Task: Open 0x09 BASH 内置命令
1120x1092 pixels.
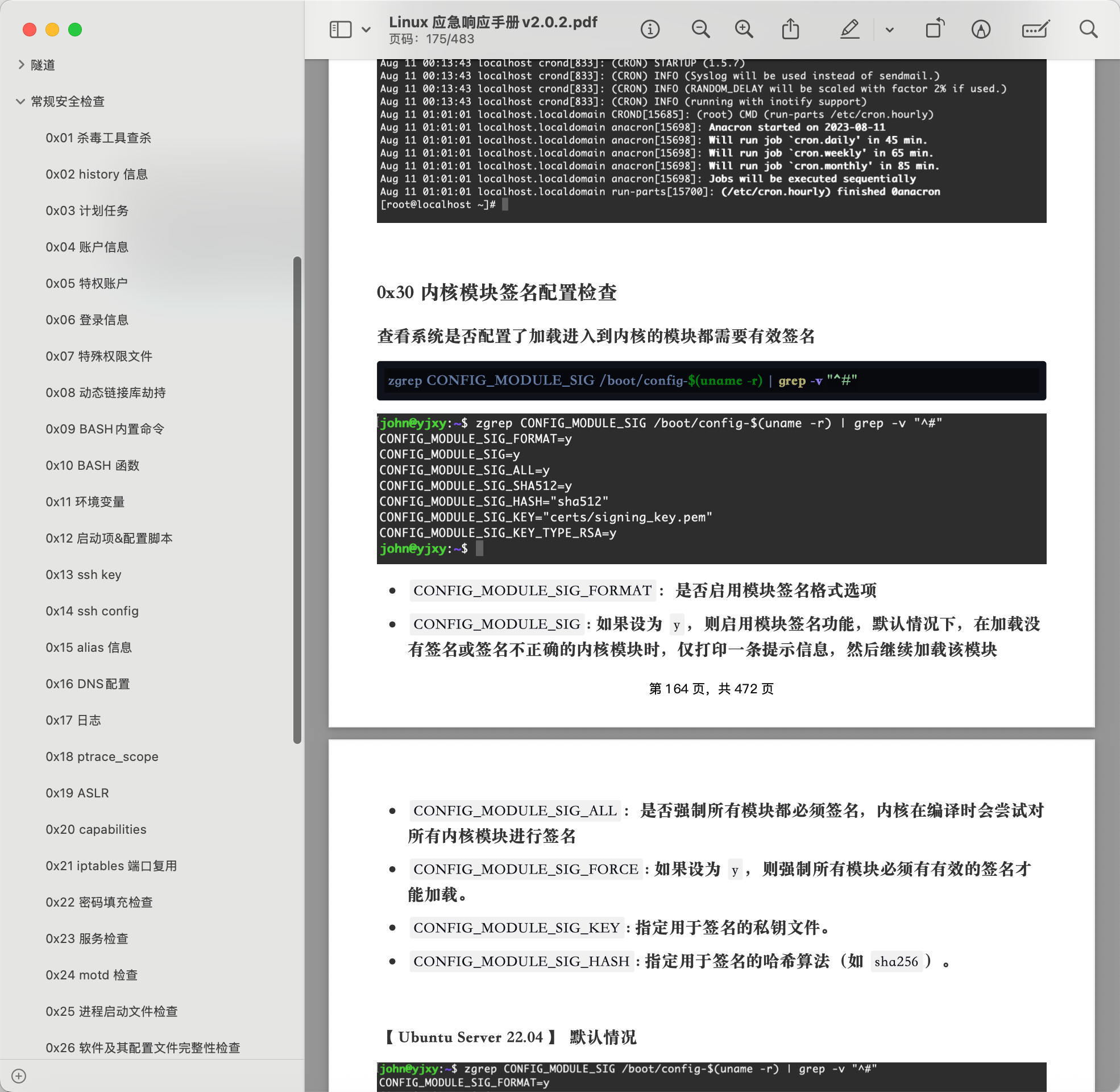Action: click(x=106, y=429)
